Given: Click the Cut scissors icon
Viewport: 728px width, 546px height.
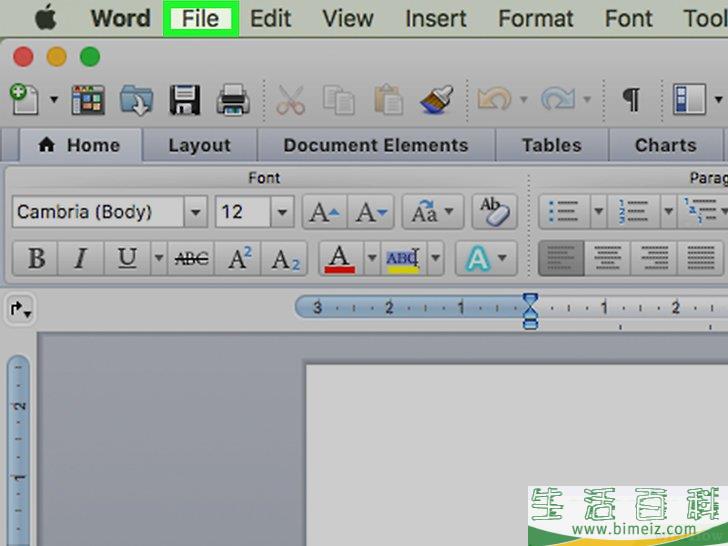Looking at the screenshot, I should [290, 100].
